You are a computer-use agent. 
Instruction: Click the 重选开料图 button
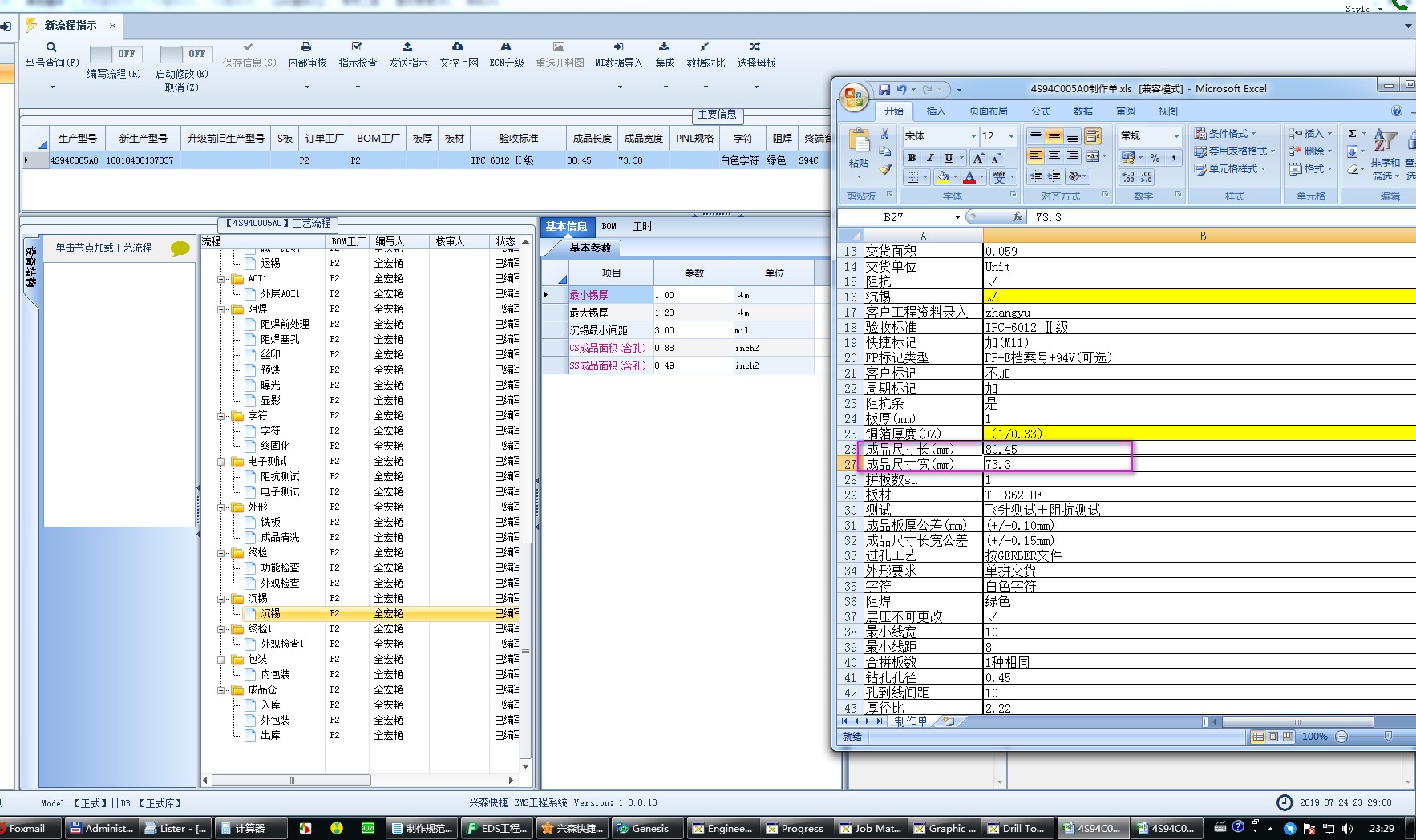pyautogui.click(x=560, y=55)
